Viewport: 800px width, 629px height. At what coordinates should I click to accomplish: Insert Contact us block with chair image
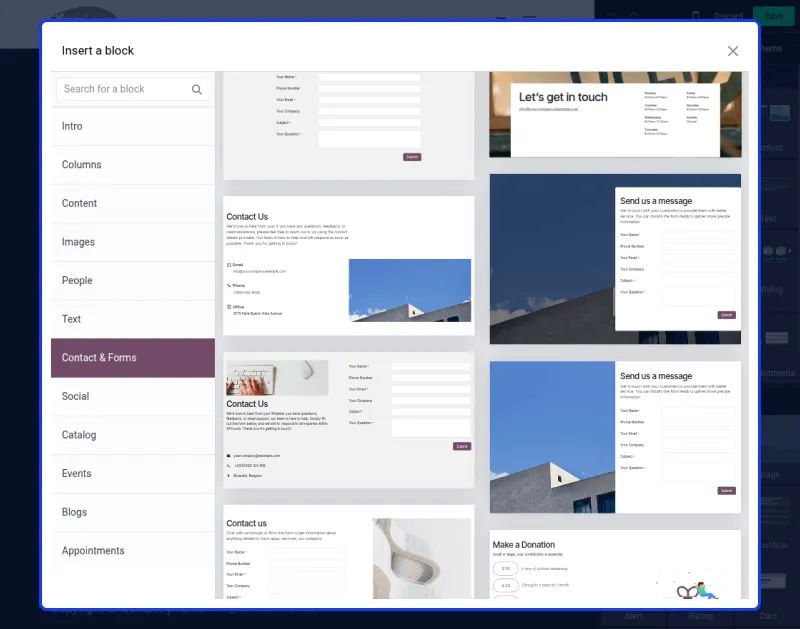348,553
